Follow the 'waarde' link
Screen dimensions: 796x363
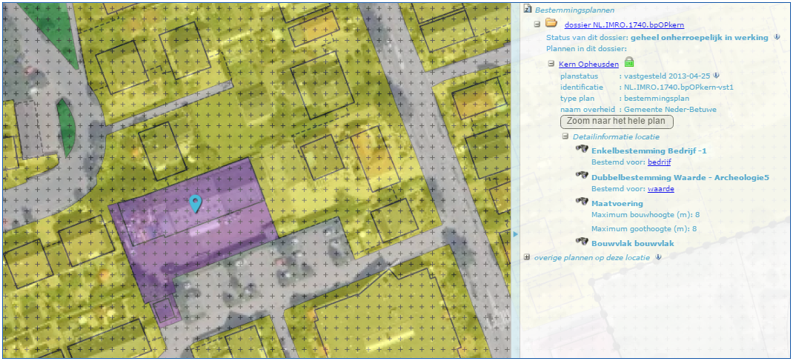[661, 188]
